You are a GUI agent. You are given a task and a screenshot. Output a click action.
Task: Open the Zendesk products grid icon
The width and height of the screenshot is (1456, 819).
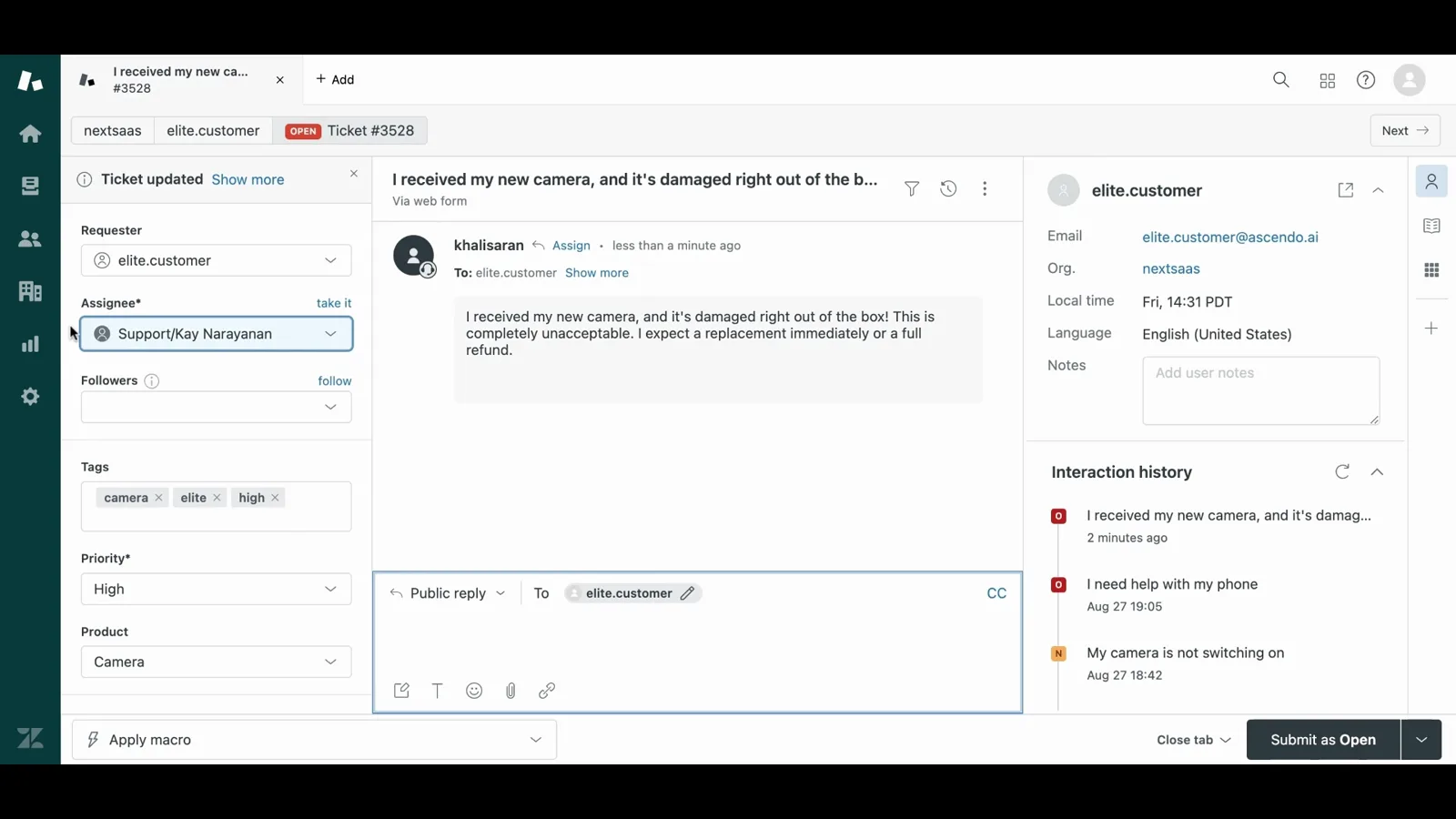1328,81
